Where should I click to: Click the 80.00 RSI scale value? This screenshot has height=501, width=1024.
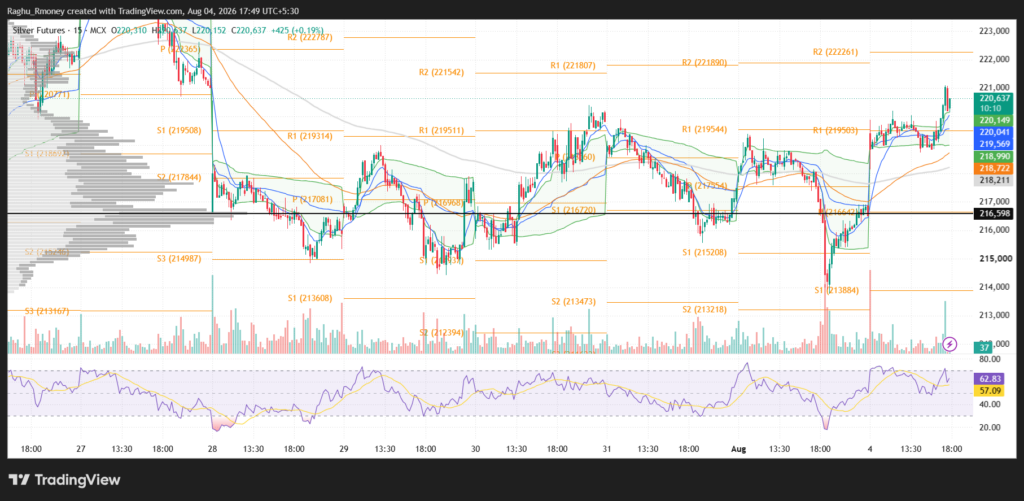click(991, 359)
